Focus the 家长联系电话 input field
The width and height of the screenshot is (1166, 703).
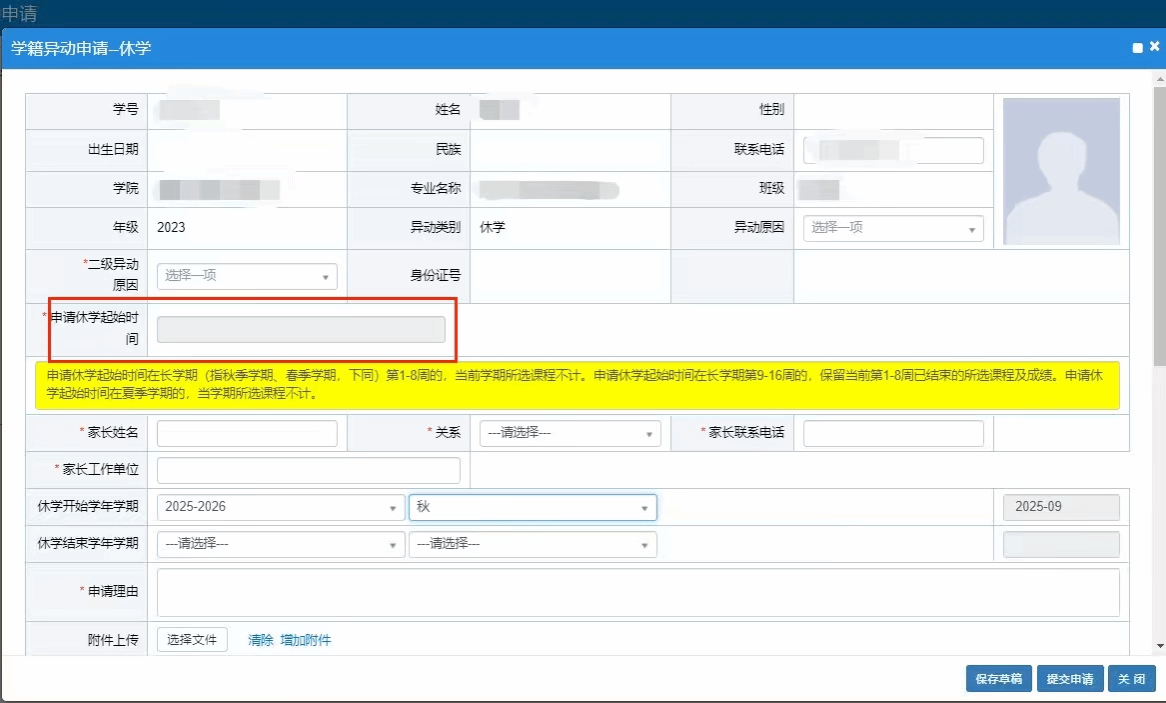[x=893, y=433]
